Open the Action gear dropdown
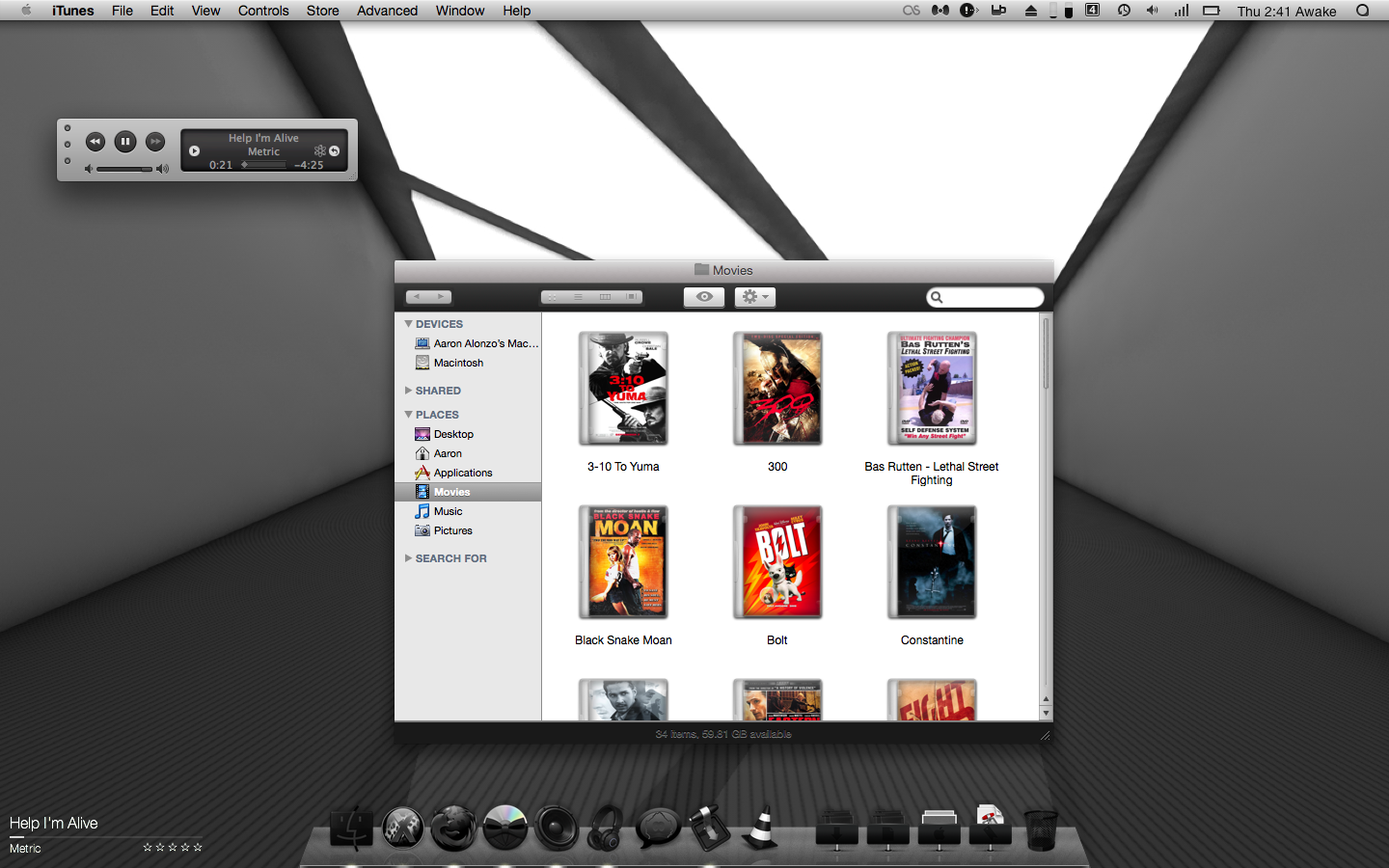 click(755, 297)
